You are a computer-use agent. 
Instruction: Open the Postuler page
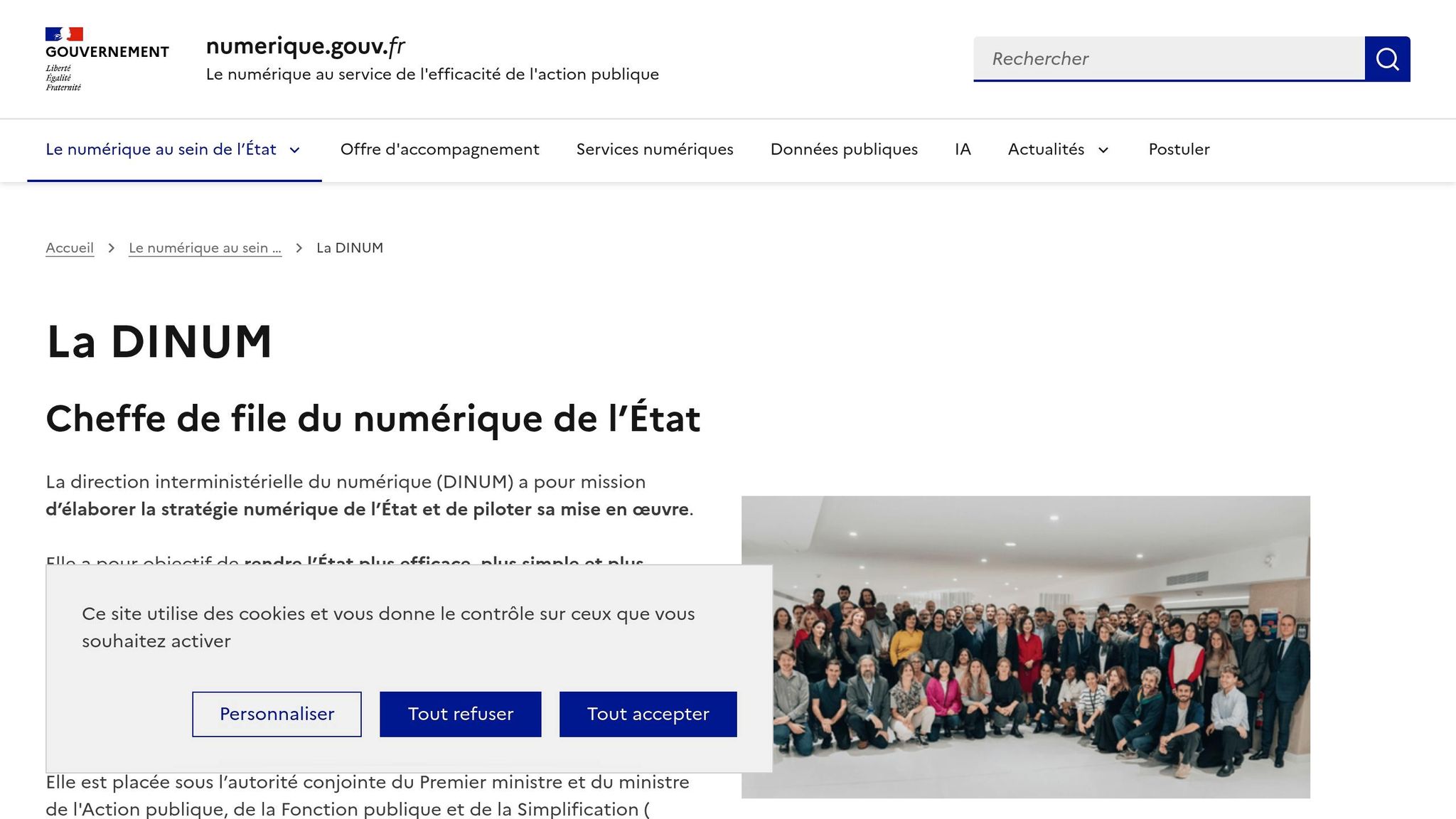1179,149
